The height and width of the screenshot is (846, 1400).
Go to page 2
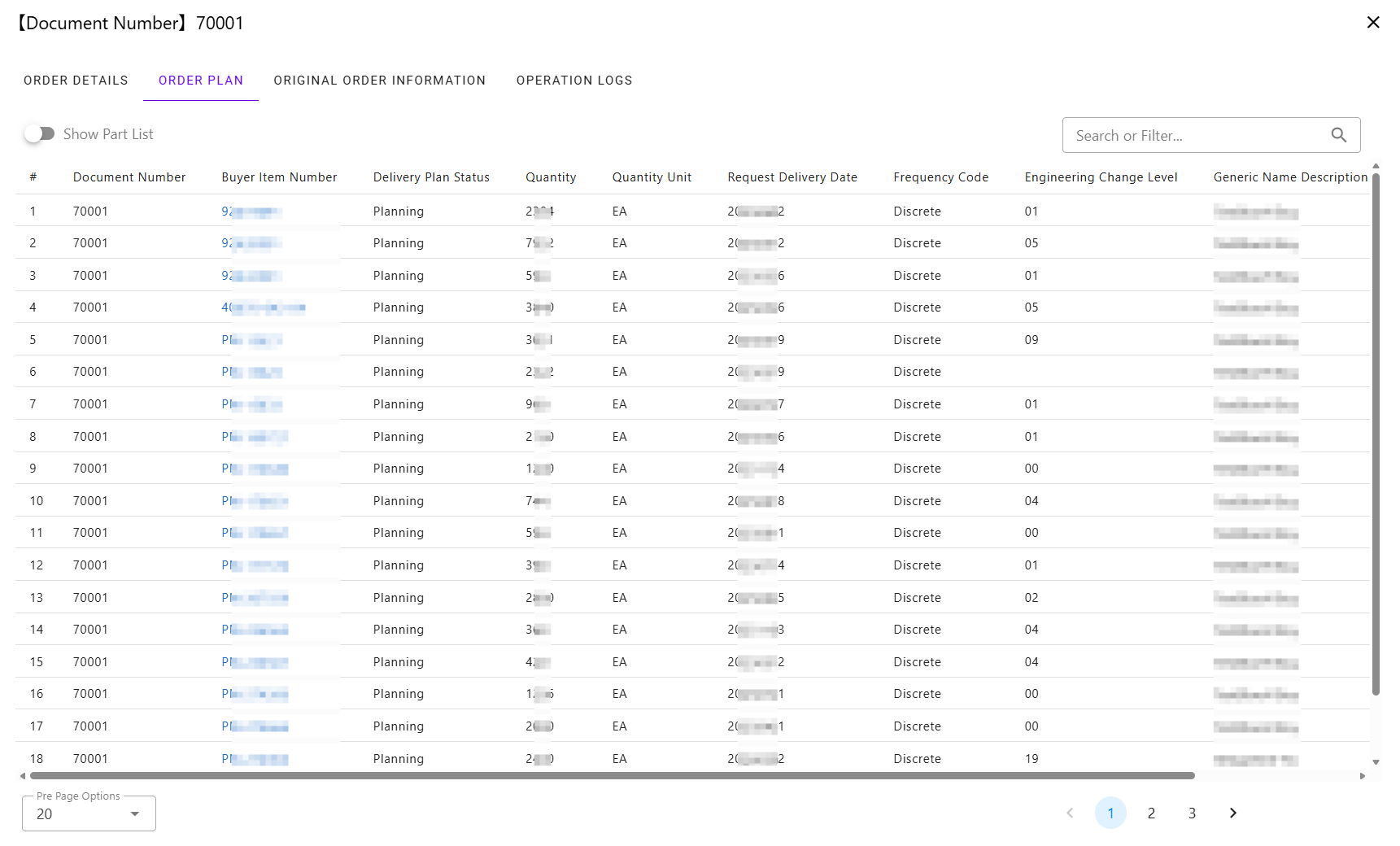pyautogui.click(x=1151, y=813)
